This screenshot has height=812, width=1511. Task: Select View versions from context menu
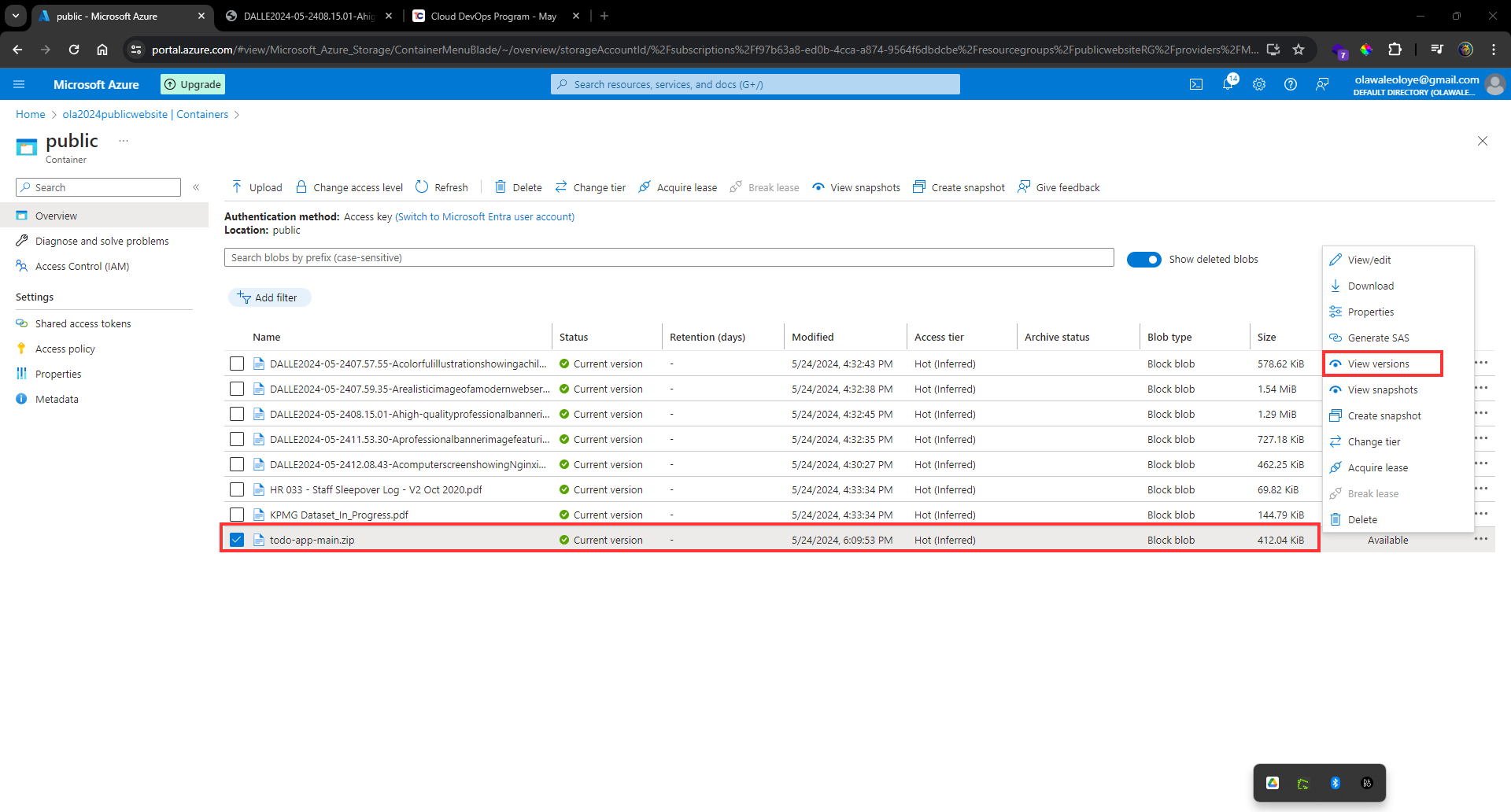[x=1378, y=364]
